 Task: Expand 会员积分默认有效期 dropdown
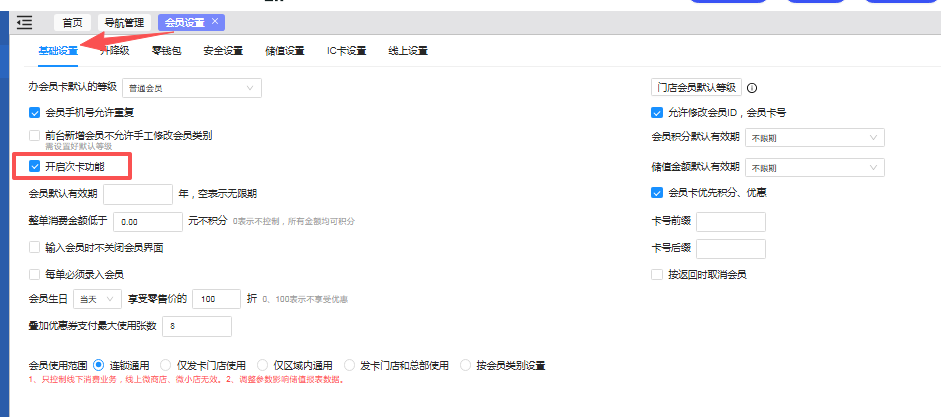click(815, 137)
